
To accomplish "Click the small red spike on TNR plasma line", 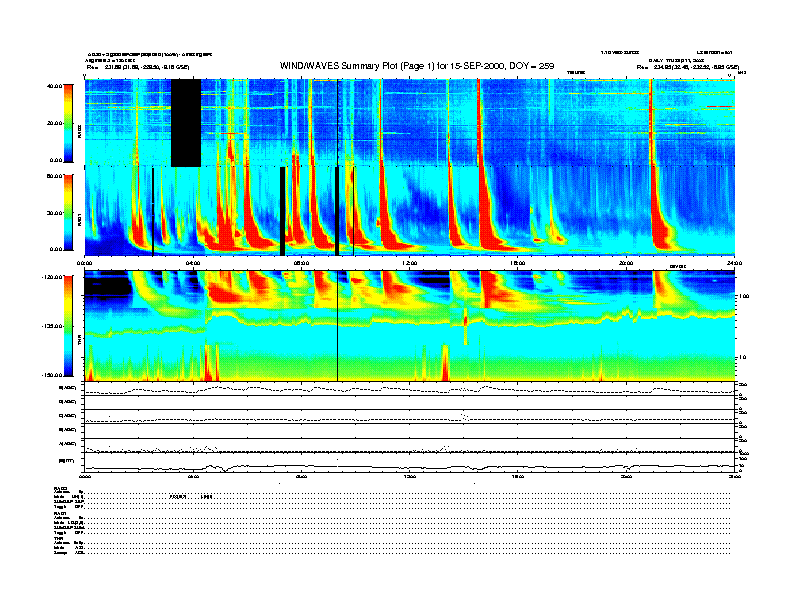I will pos(466,320).
